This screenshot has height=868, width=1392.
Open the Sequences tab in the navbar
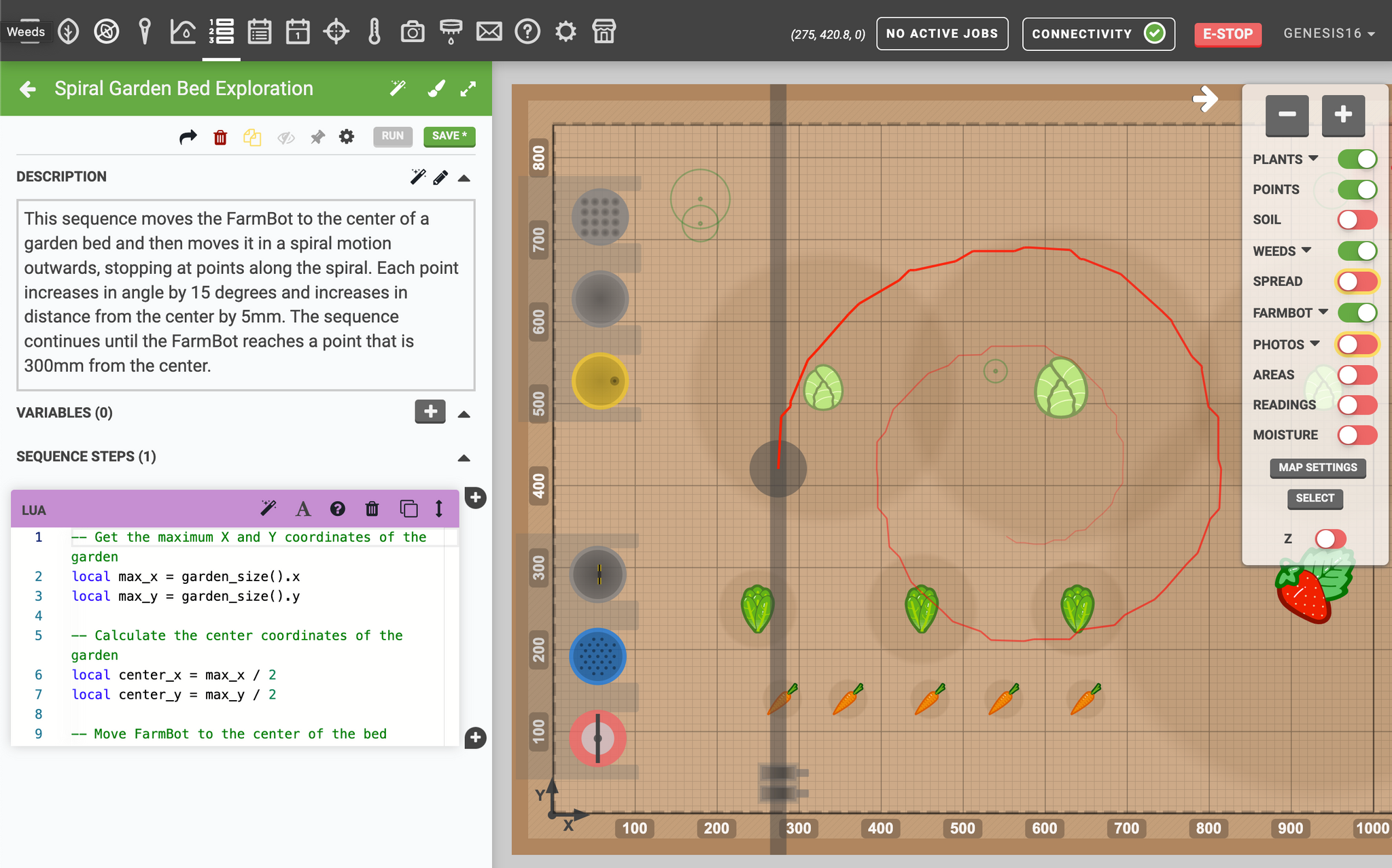[x=222, y=32]
